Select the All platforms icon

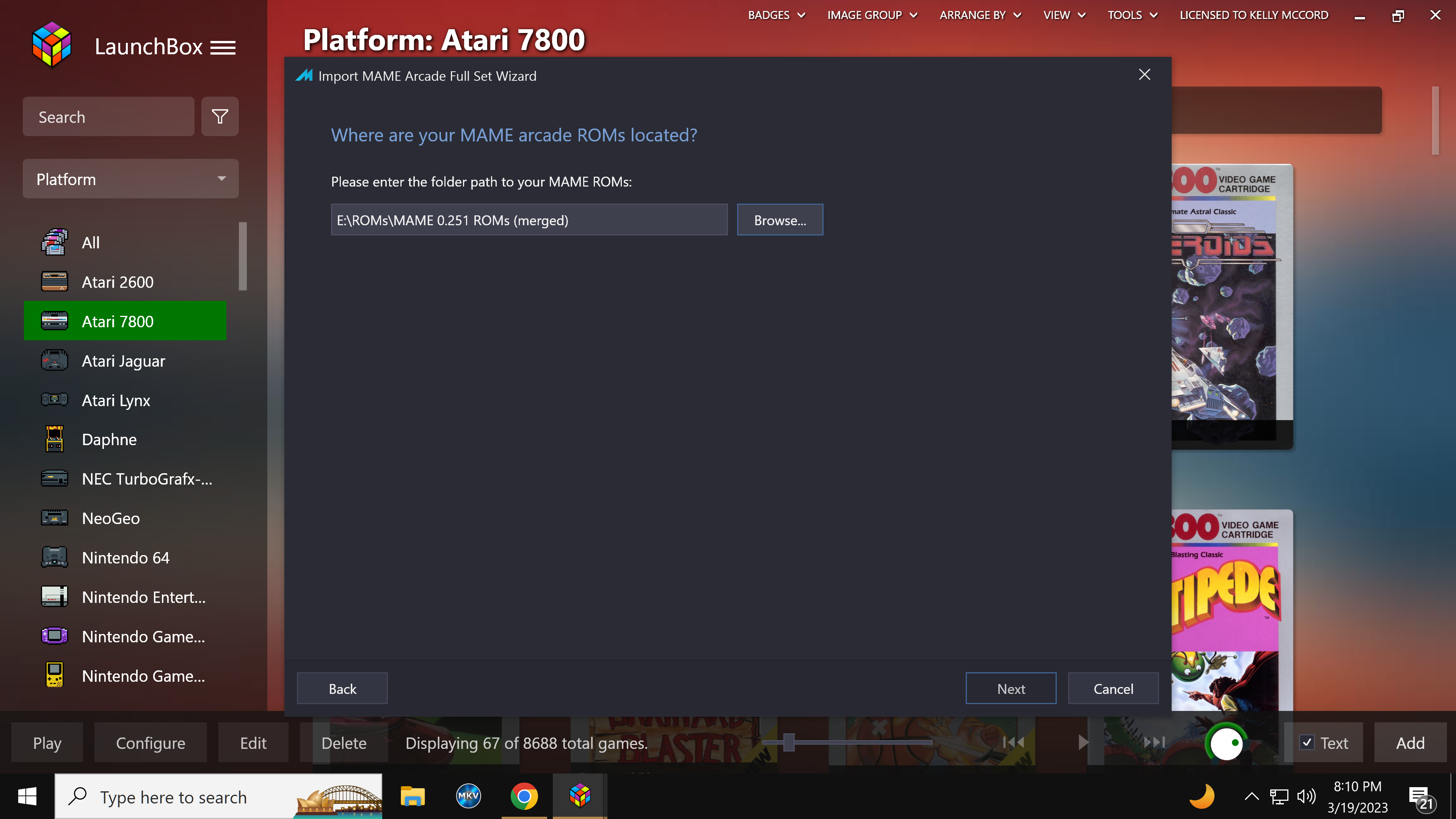54,243
